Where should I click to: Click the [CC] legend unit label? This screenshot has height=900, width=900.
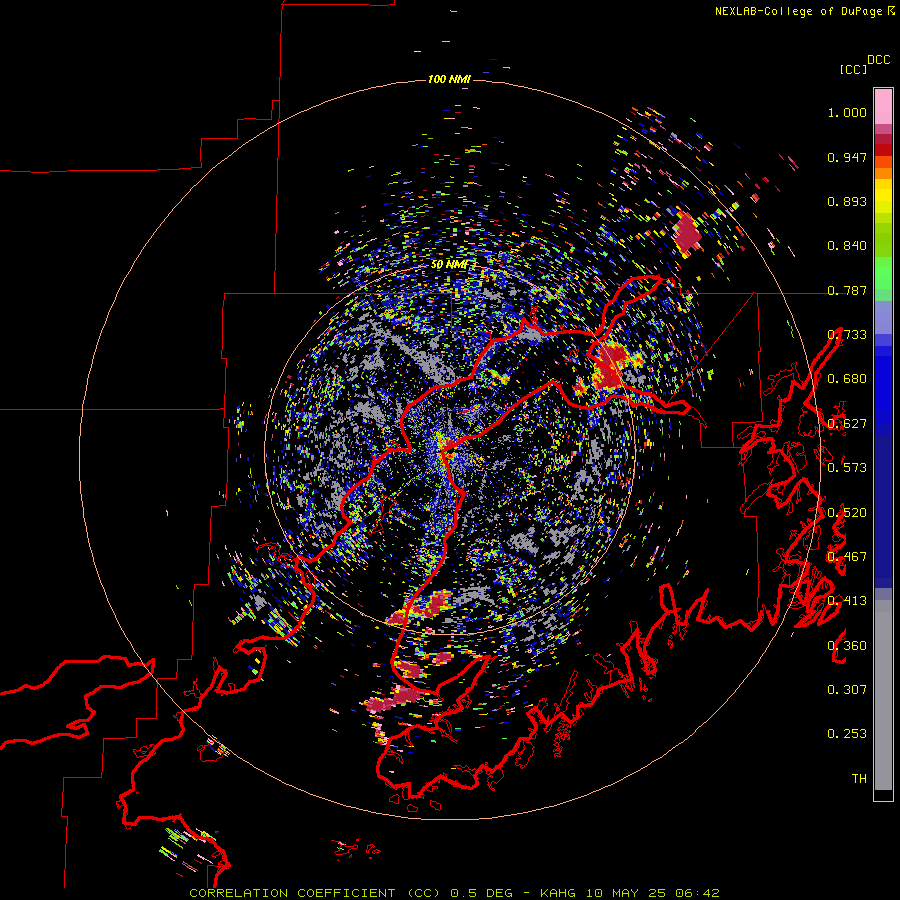[853, 69]
